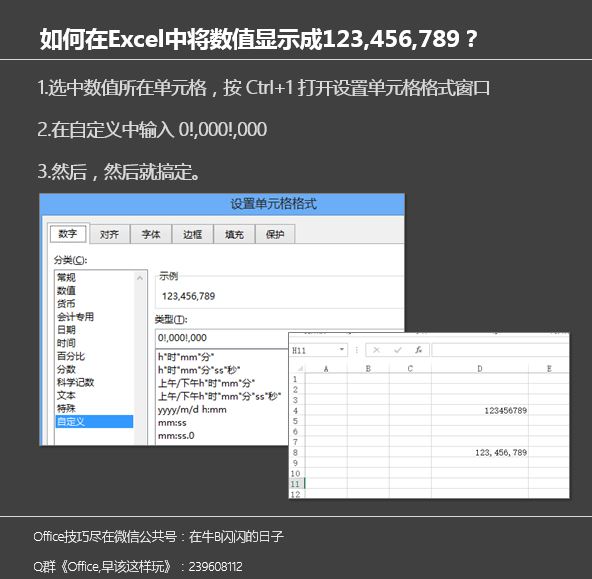
Task: Pick the 时间 category
Action: pos(94,343)
